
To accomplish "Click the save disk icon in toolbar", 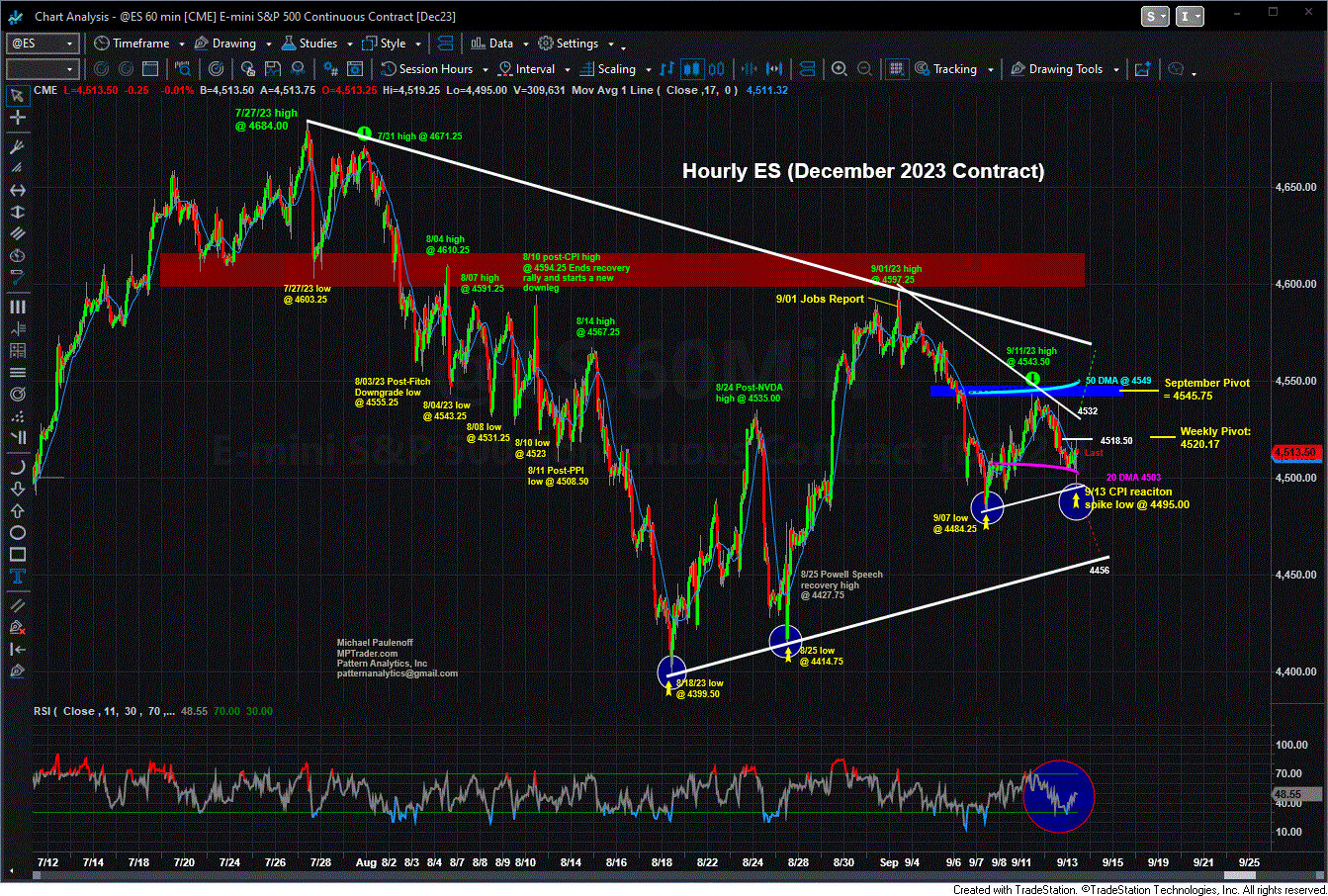I will point(273,69).
